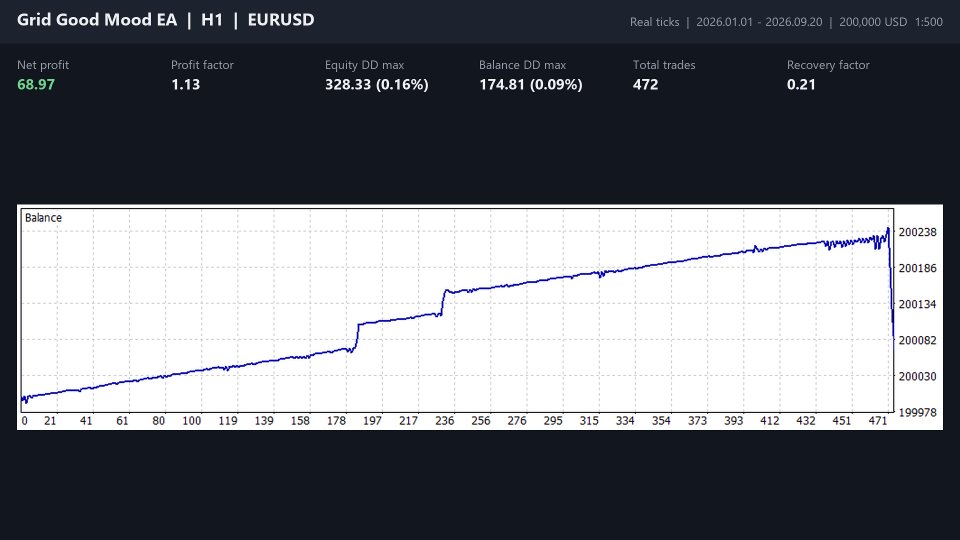This screenshot has height=540, width=960.
Task: Click the y-axis value 200082
Action: pos(917,340)
